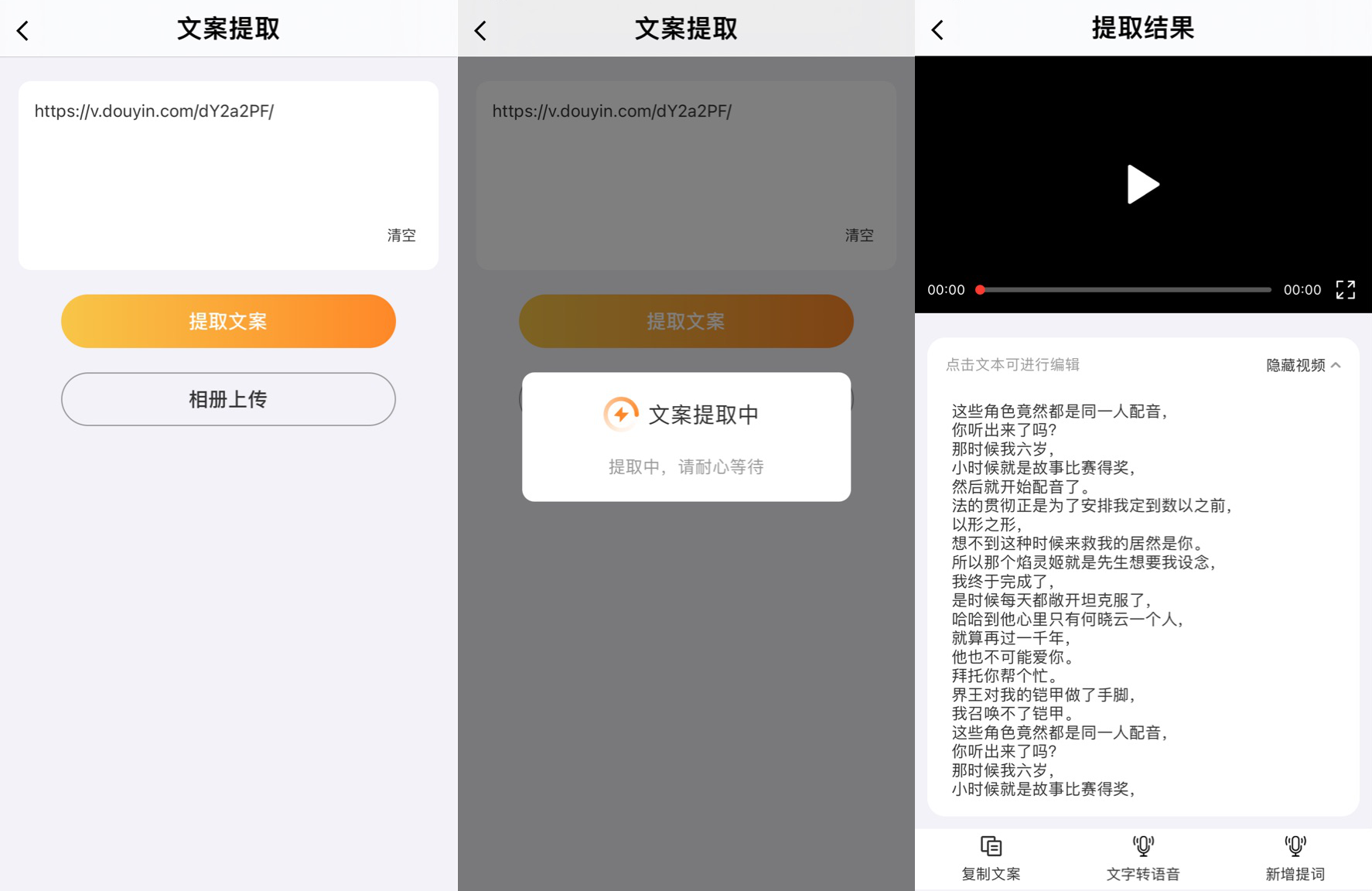Tap the 复制文案 copy icon
Image resolution: width=1372 pixels, height=891 pixels.
991,845
